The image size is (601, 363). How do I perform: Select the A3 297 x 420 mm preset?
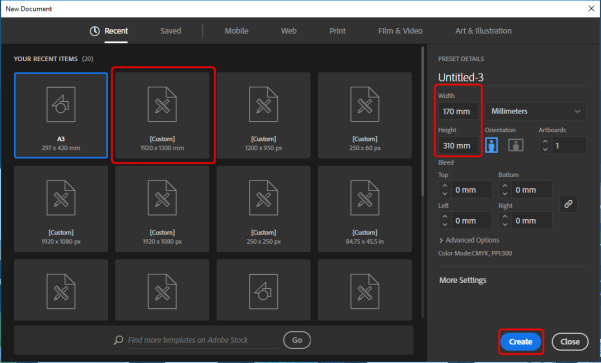click(61, 115)
